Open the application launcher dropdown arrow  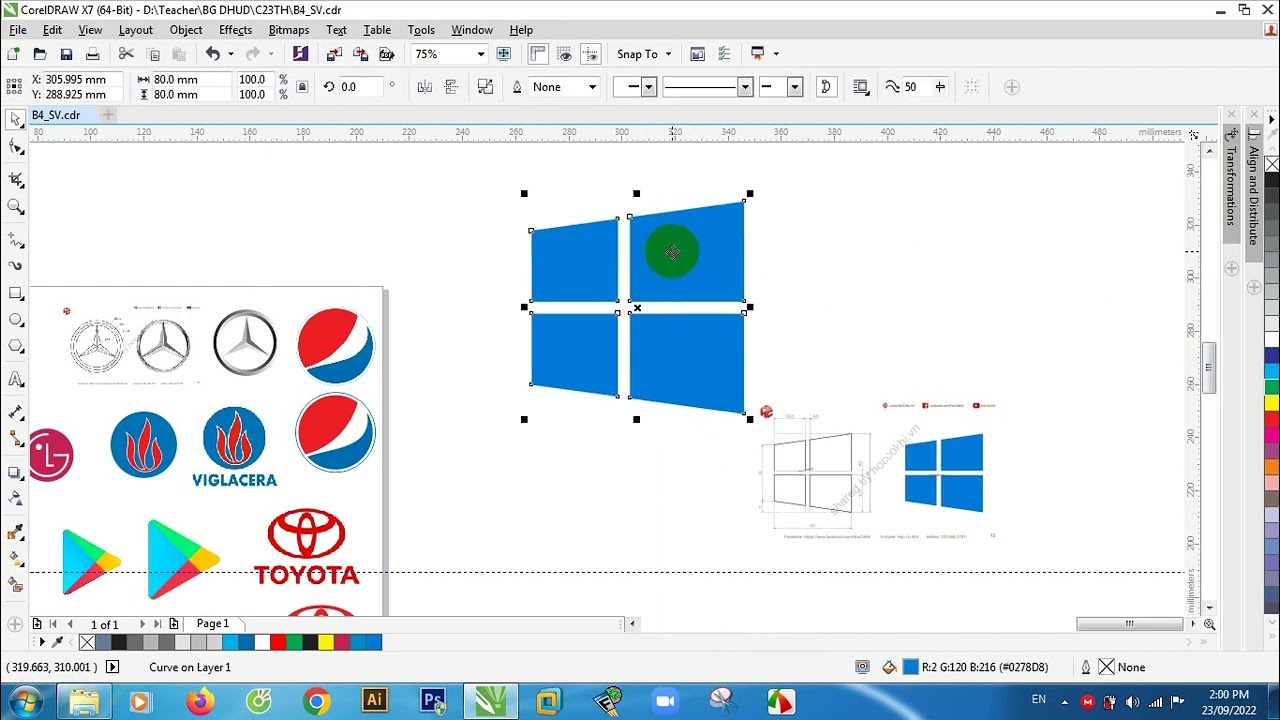coord(776,54)
